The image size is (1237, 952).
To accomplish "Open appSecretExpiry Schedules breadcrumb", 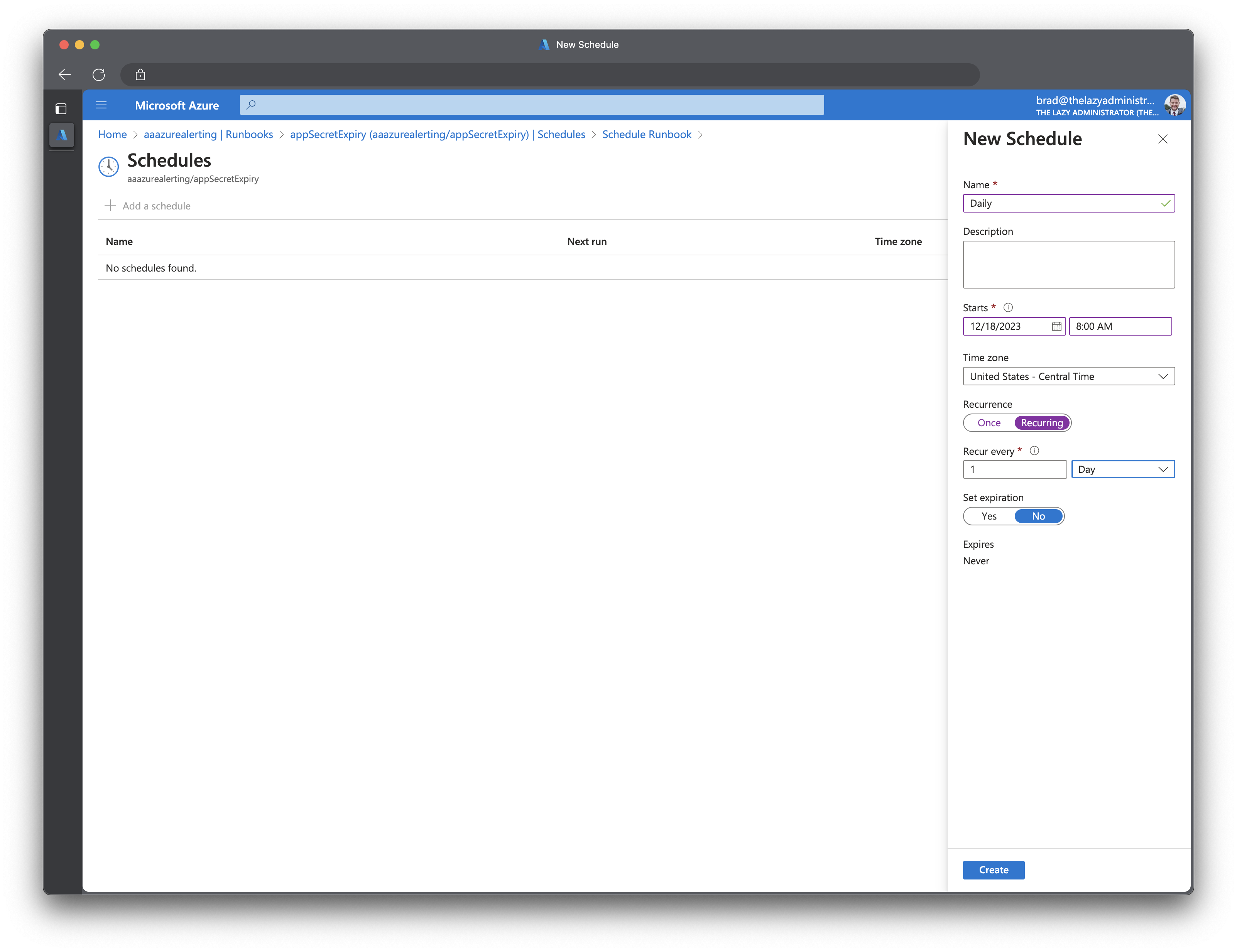I will click(x=437, y=134).
